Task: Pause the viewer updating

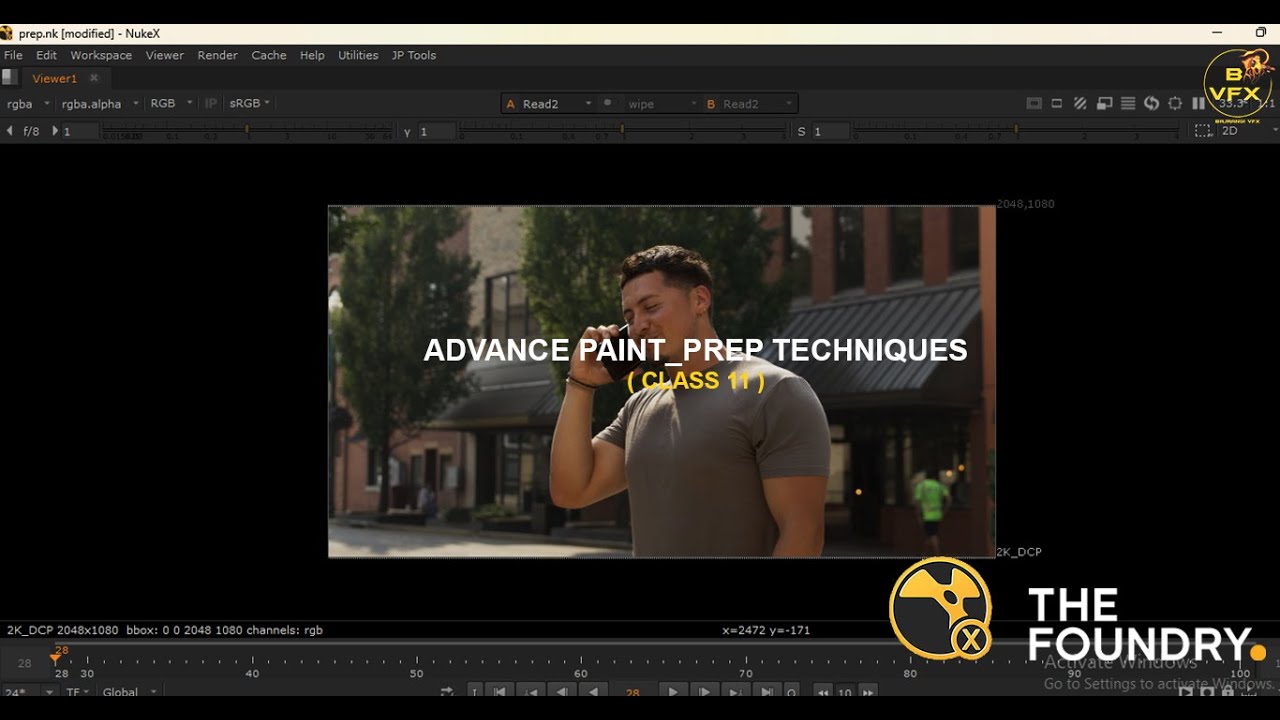Action: click(1198, 103)
